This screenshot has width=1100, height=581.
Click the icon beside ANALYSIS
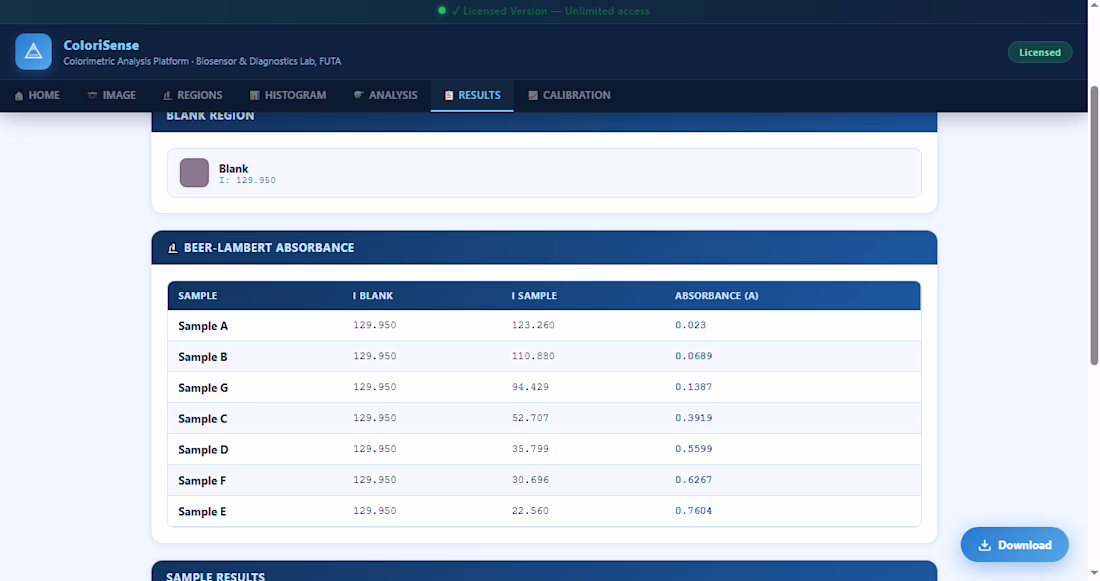tap(358, 95)
